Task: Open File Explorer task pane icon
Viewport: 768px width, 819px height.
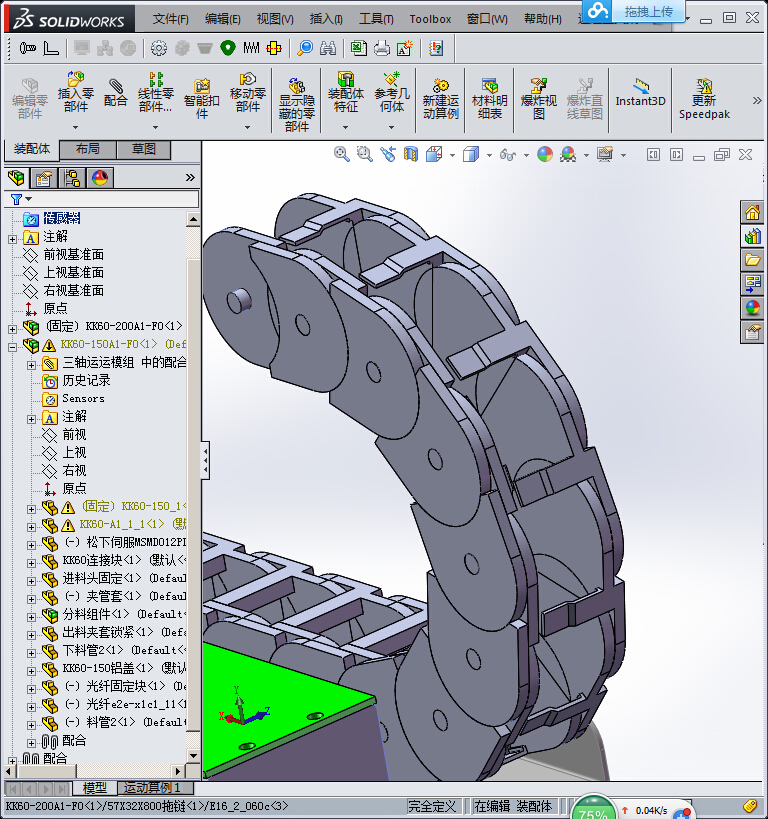Action: point(752,260)
